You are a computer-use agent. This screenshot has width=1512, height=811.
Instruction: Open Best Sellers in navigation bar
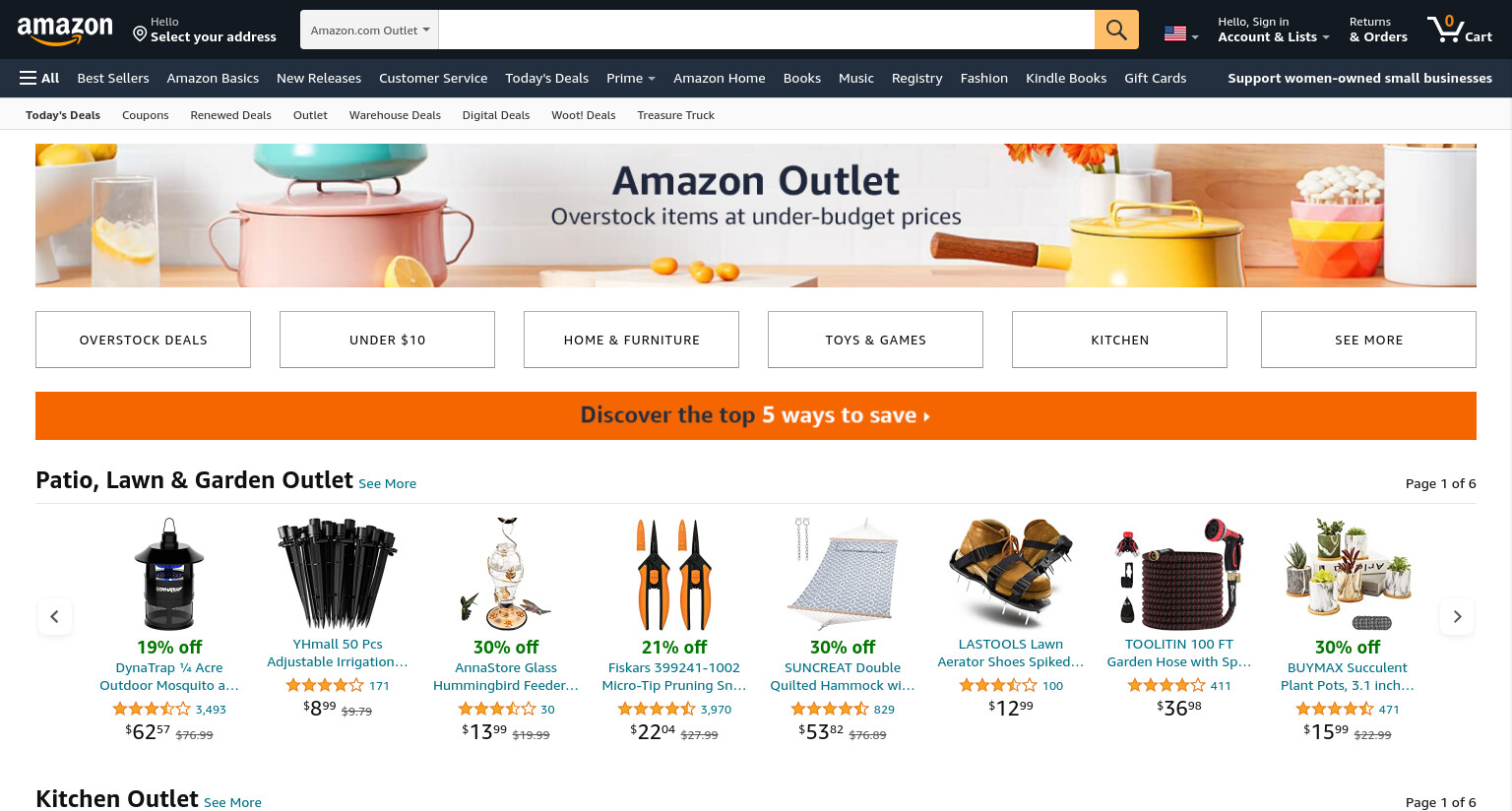click(113, 78)
